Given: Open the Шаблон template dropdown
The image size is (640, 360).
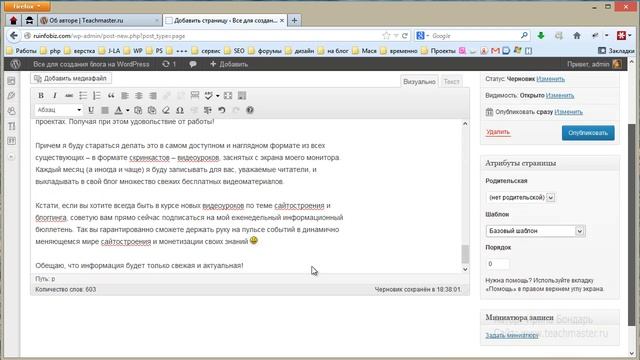Looking at the screenshot, I should pos(535,231).
